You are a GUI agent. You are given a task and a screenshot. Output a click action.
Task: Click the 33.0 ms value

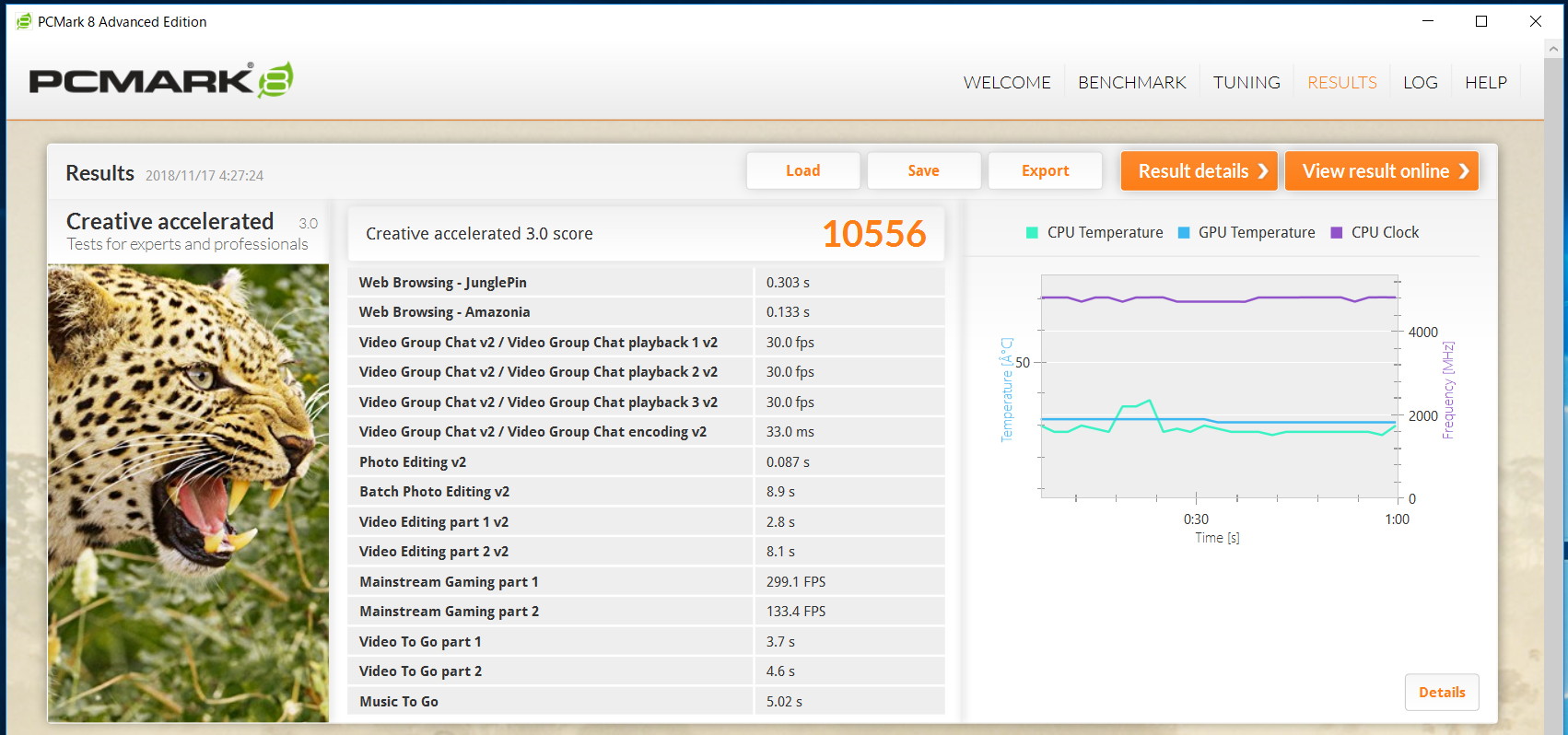point(790,432)
